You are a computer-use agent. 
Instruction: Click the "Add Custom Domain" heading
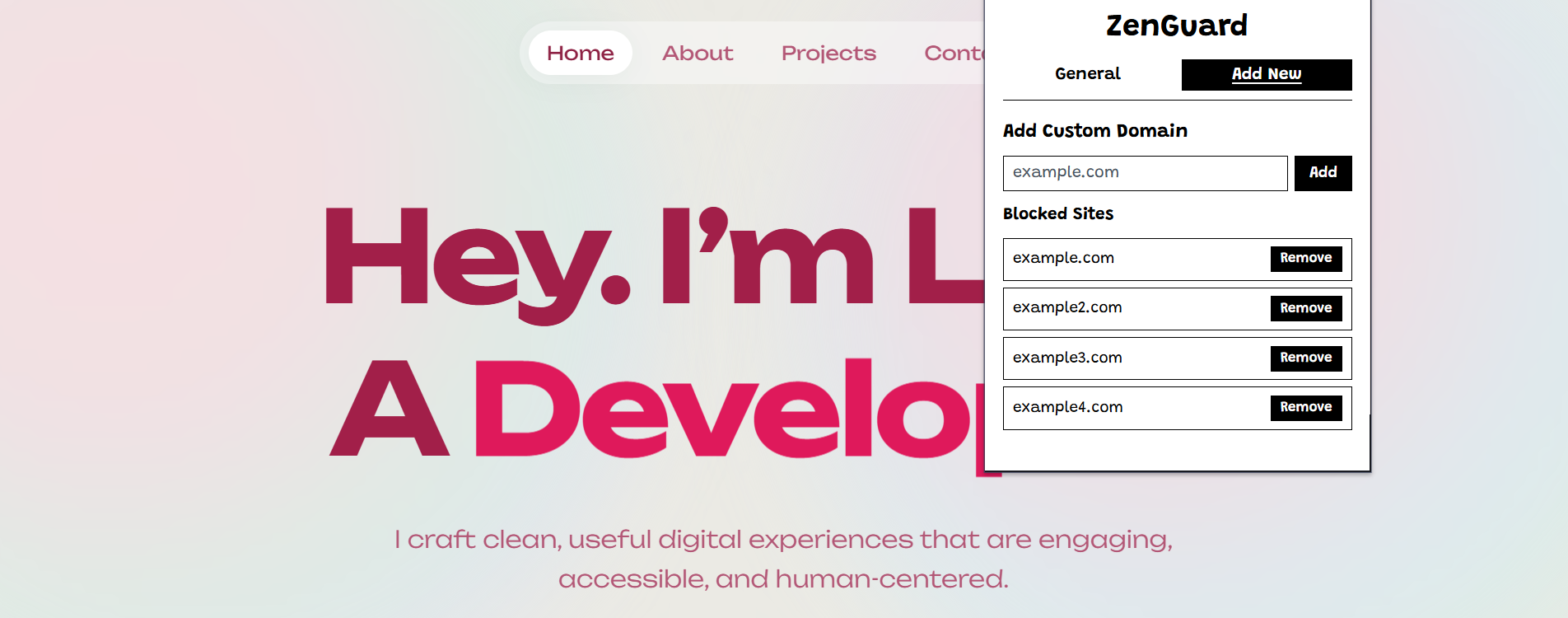[x=1094, y=131]
